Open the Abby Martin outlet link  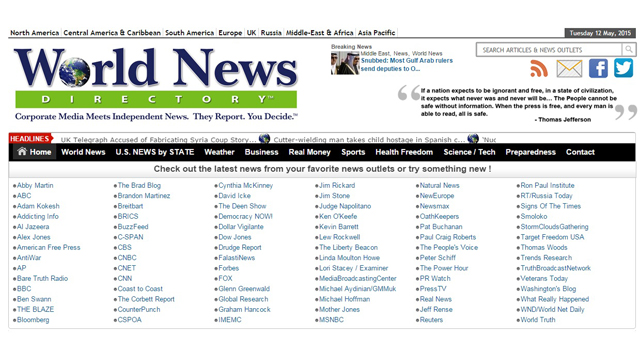click(x=35, y=185)
